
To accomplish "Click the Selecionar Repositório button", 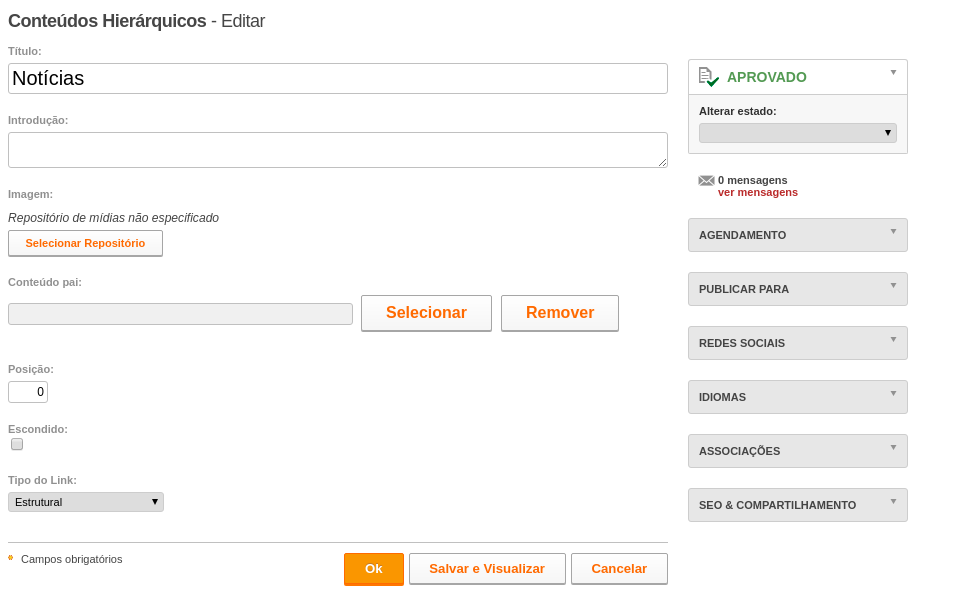I will [x=85, y=243].
